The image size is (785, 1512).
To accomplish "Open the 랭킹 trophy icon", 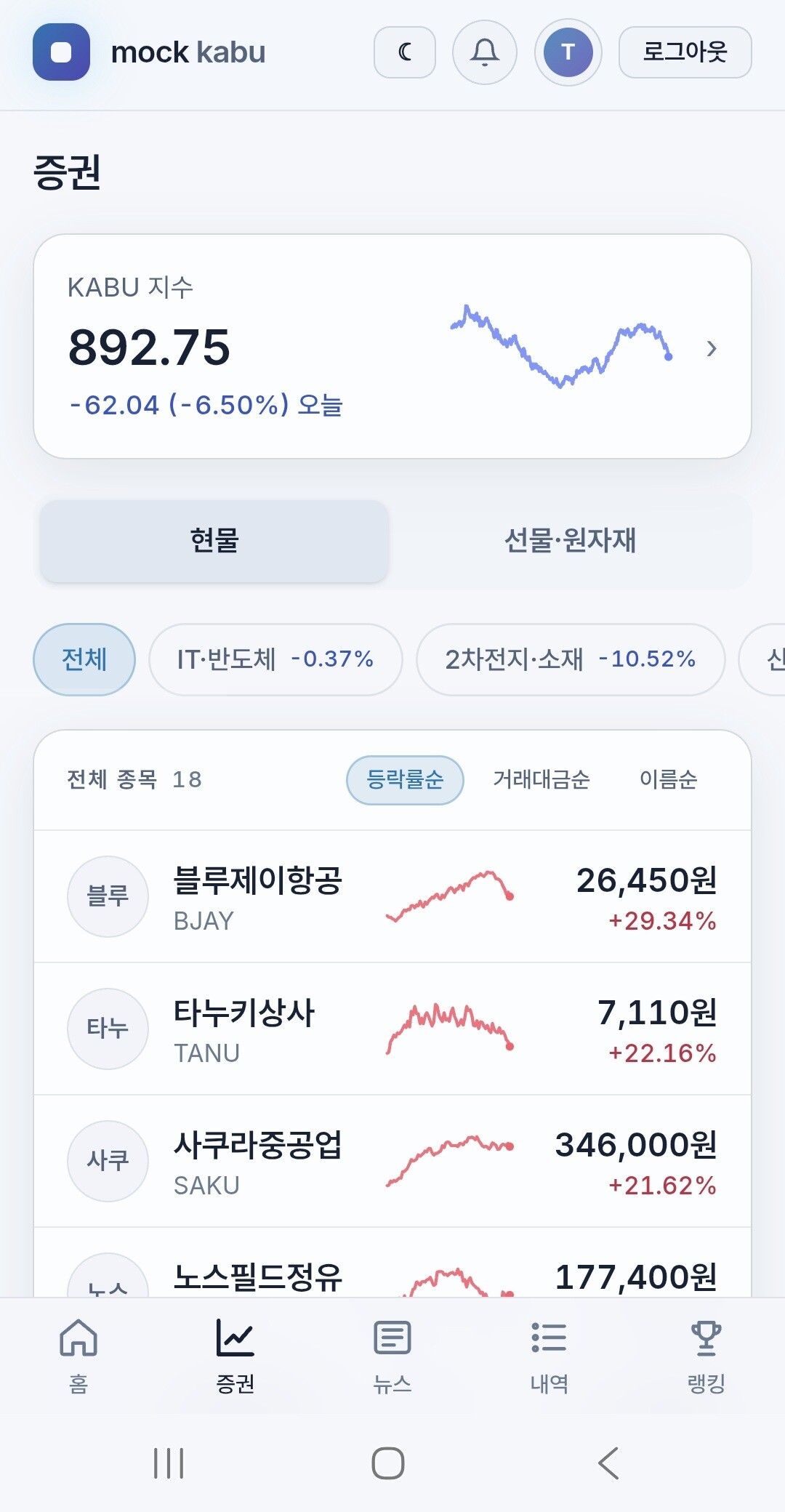I will click(x=706, y=1338).
